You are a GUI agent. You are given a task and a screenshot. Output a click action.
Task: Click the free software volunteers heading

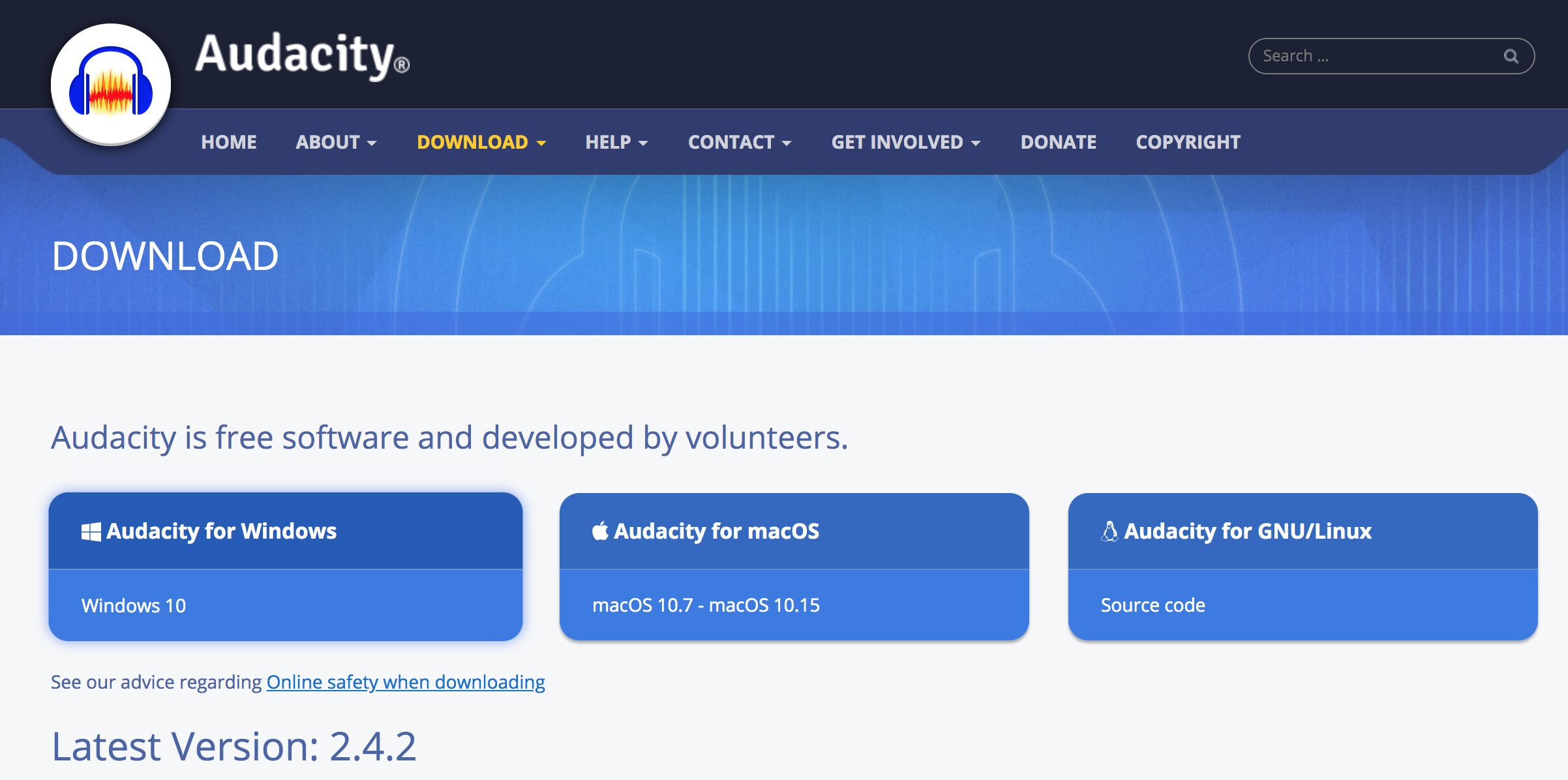tap(449, 438)
